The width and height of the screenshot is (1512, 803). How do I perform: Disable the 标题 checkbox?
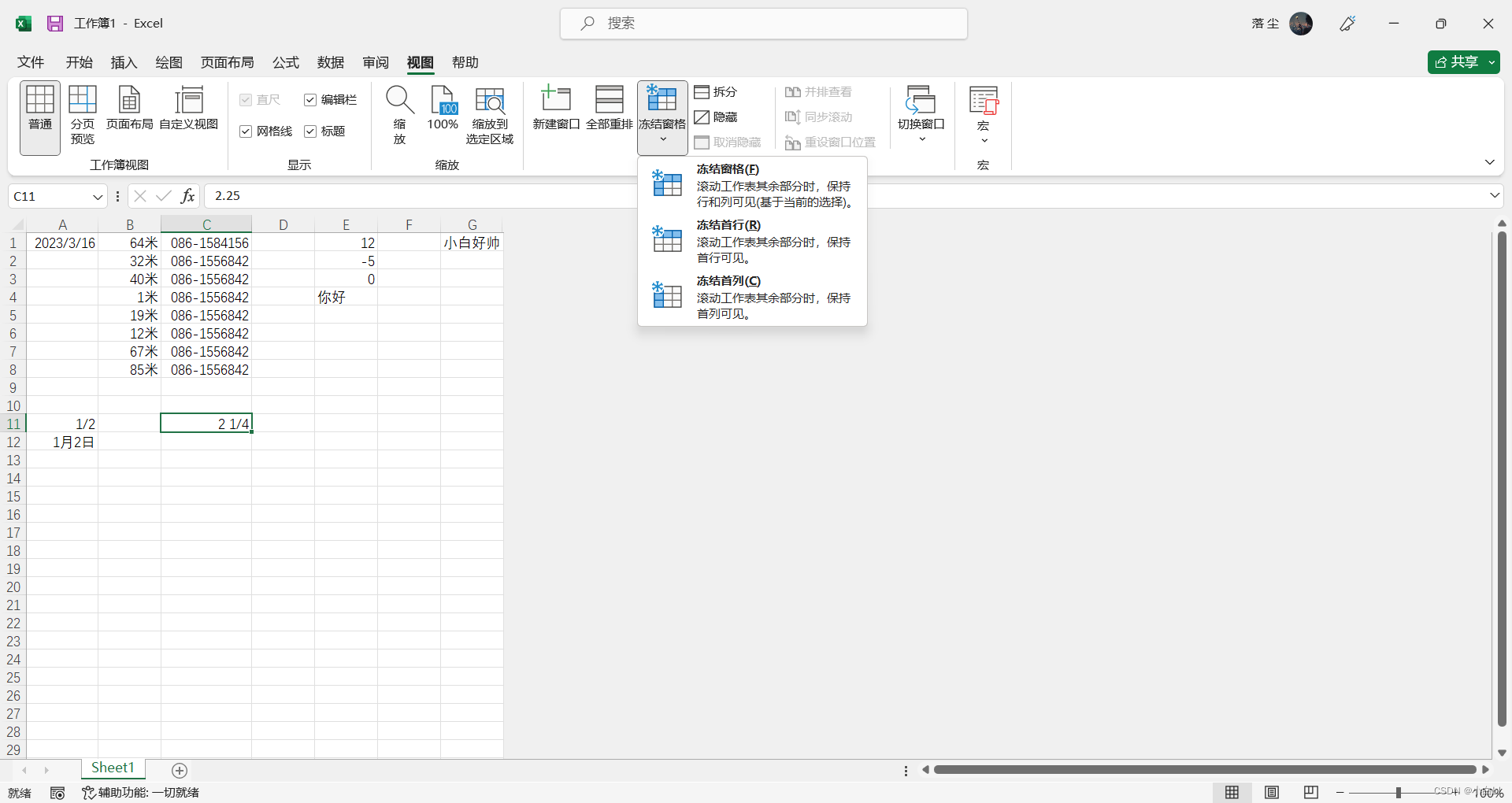tap(310, 131)
